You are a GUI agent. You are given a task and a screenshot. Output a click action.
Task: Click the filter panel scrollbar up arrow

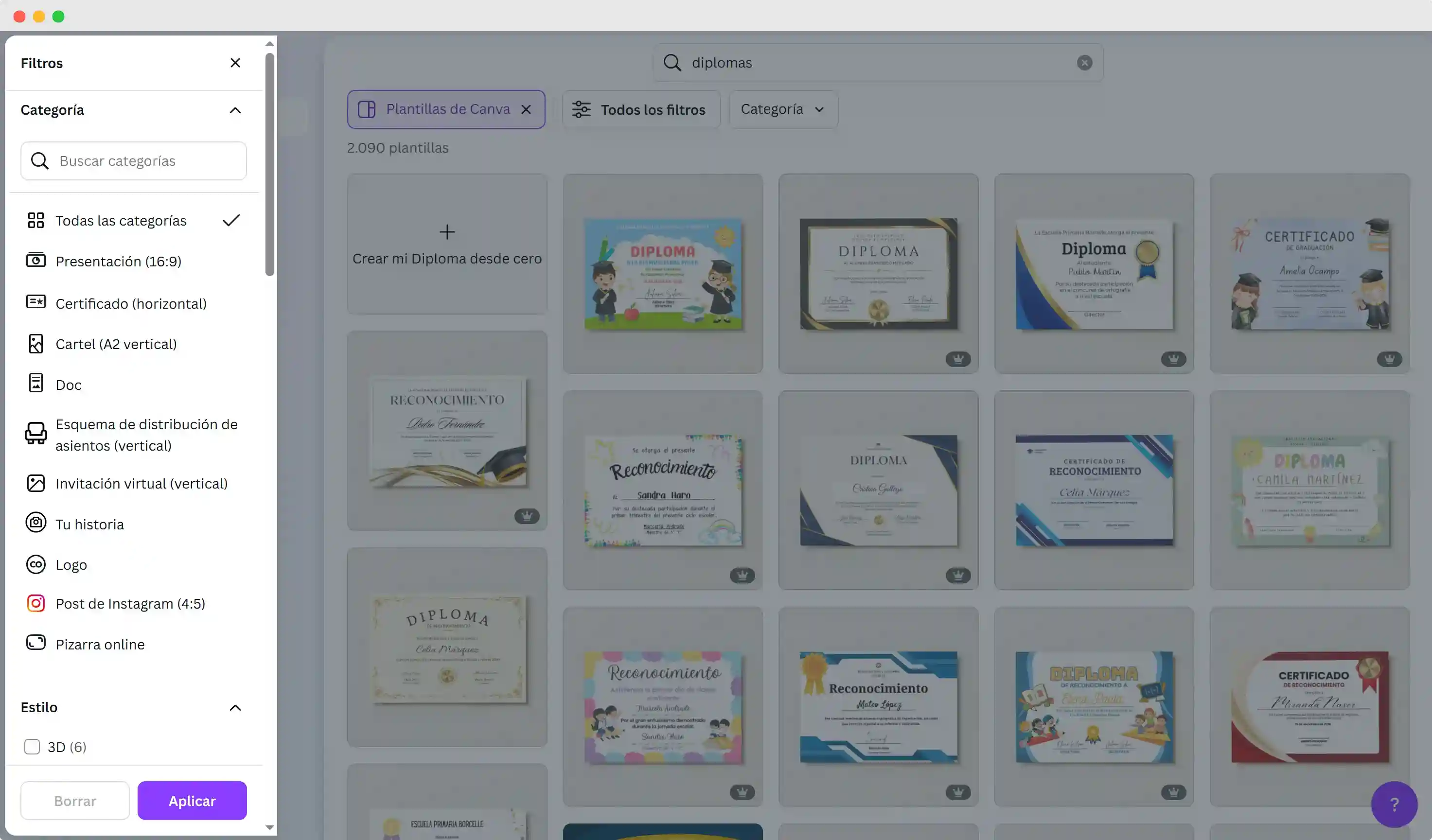270,44
